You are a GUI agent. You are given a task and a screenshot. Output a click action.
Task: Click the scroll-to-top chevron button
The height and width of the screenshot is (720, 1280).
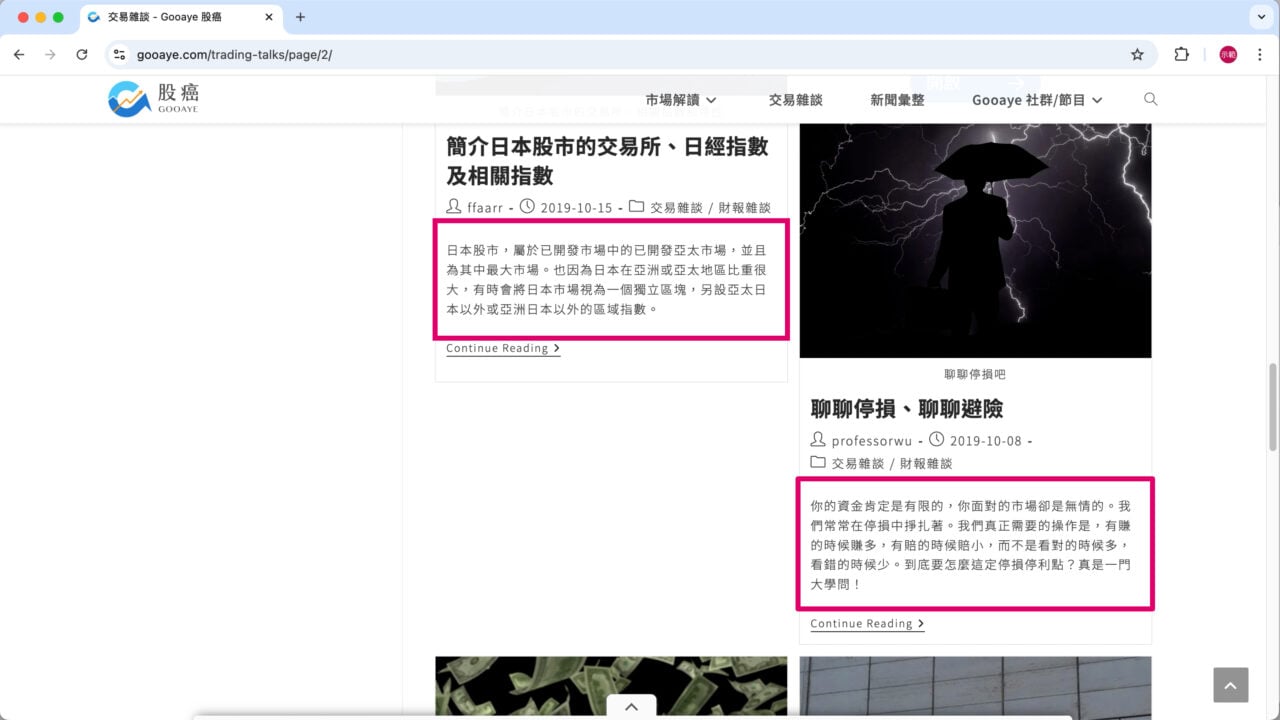(1230, 684)
